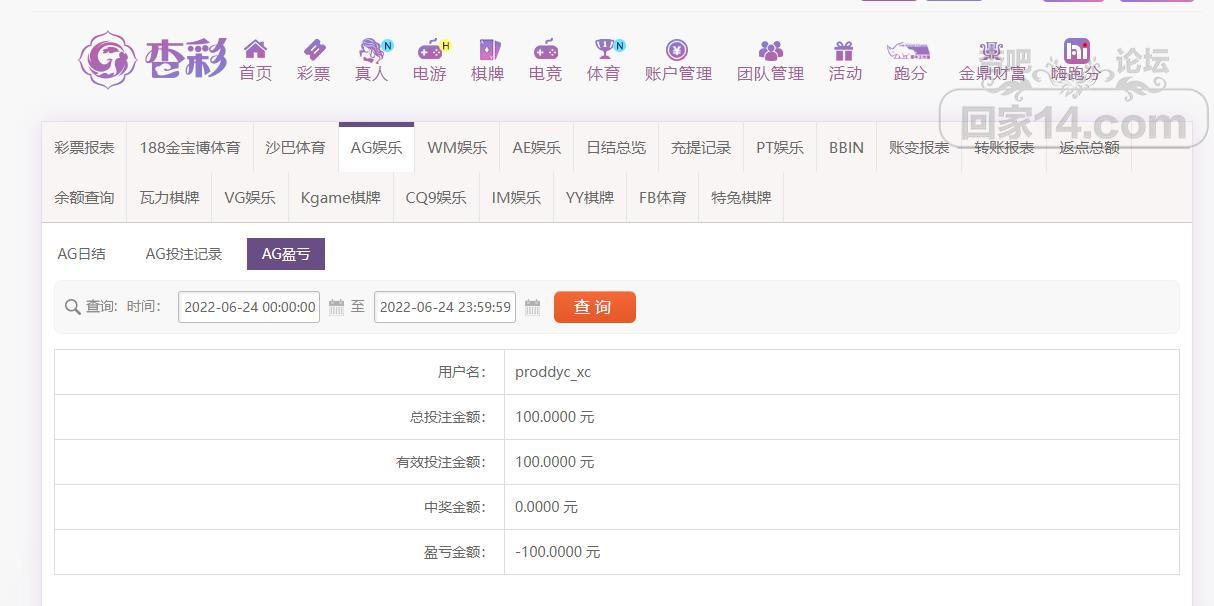
Task: Open the AG投注记录 sub-tab
Action: coord(184,254)
